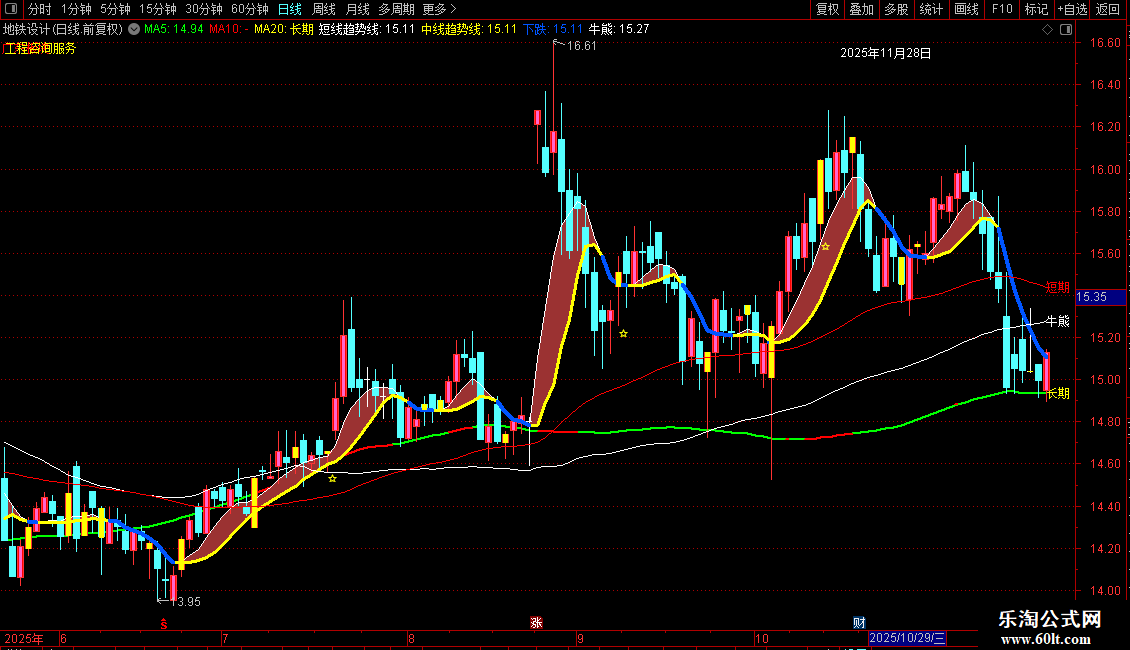
Task: Click the 短线趋势线: 15.11 value
Action: pos(367,30)
